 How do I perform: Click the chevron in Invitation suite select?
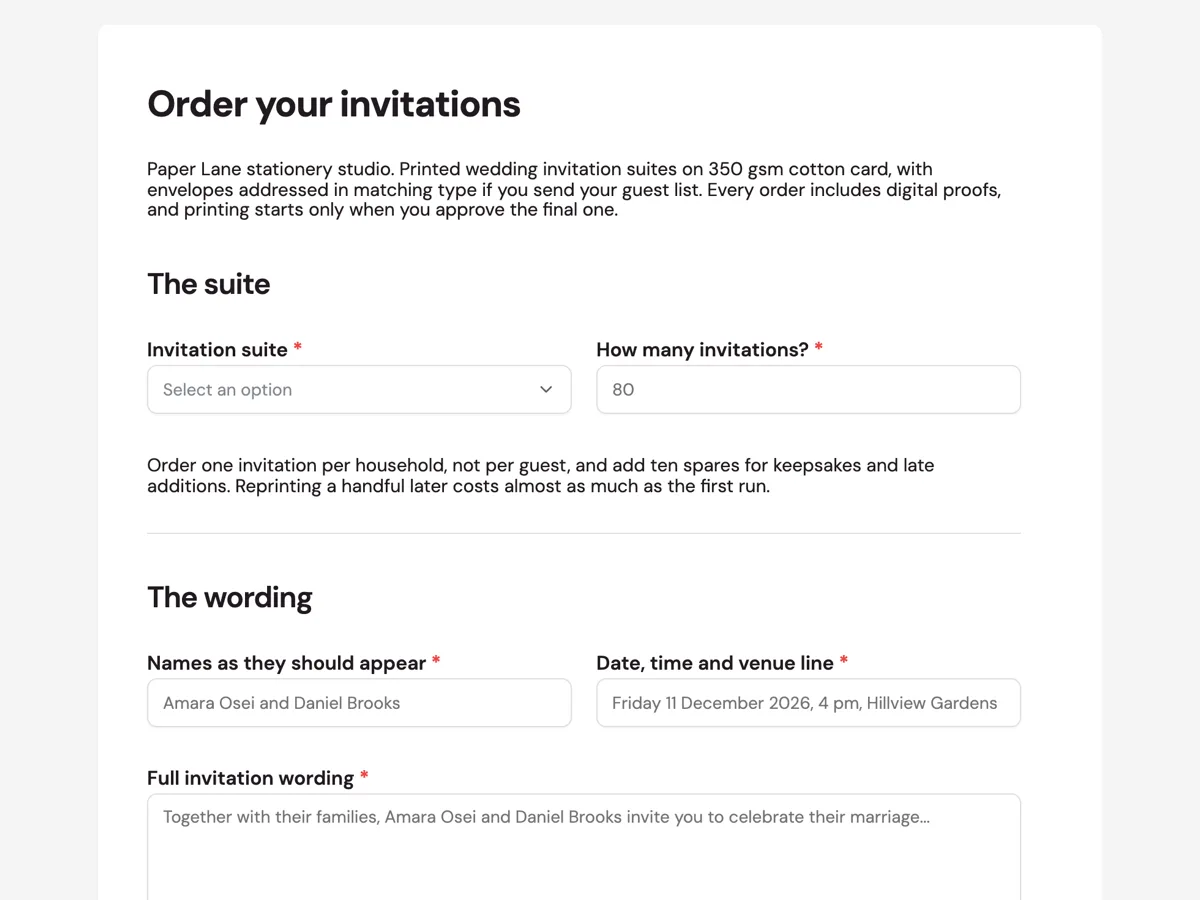tap(546, 389)
